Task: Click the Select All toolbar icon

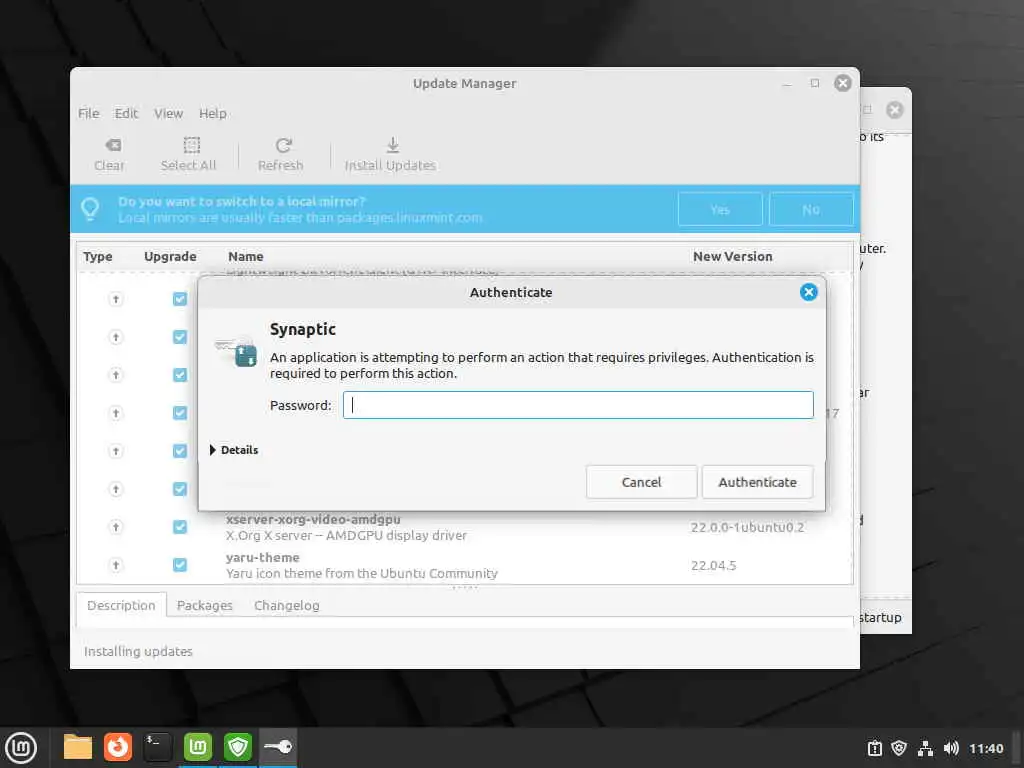Action: 191,145
